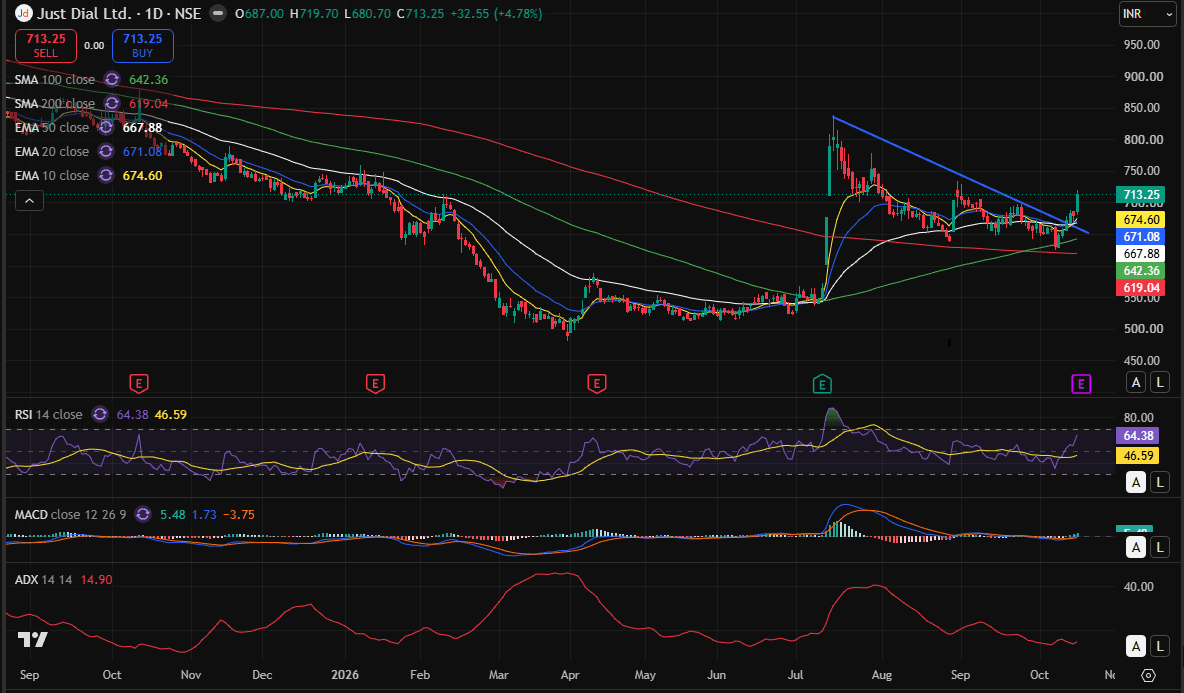Open the green earnings marker in July
The width and height of the screenshot is (1184, 693).
tap(822, 384)
